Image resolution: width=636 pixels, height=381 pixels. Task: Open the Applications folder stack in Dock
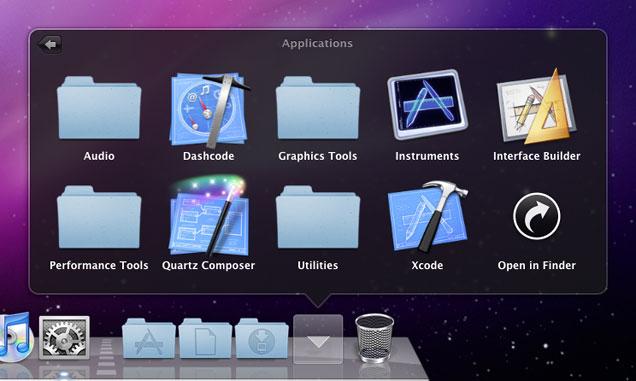pyautogui.click(x=149, y=338)
